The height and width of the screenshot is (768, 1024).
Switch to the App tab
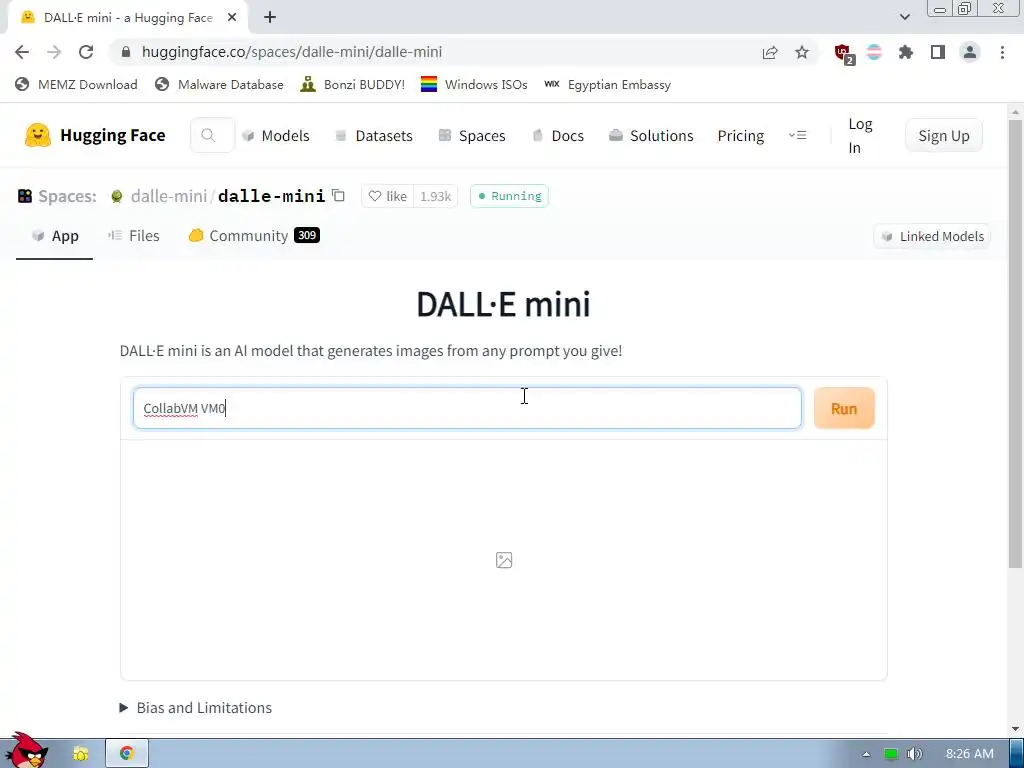point(55,236)
